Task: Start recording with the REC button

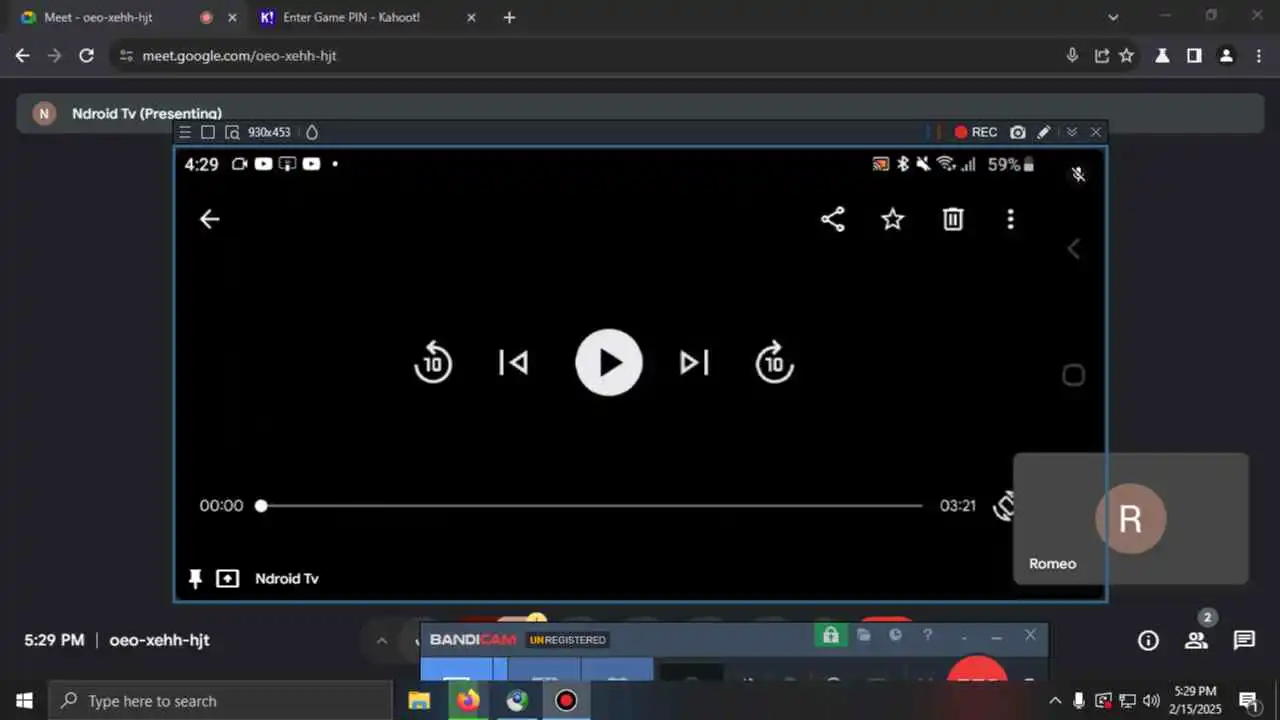Action: pyautogui.click(x=976, y=132)
